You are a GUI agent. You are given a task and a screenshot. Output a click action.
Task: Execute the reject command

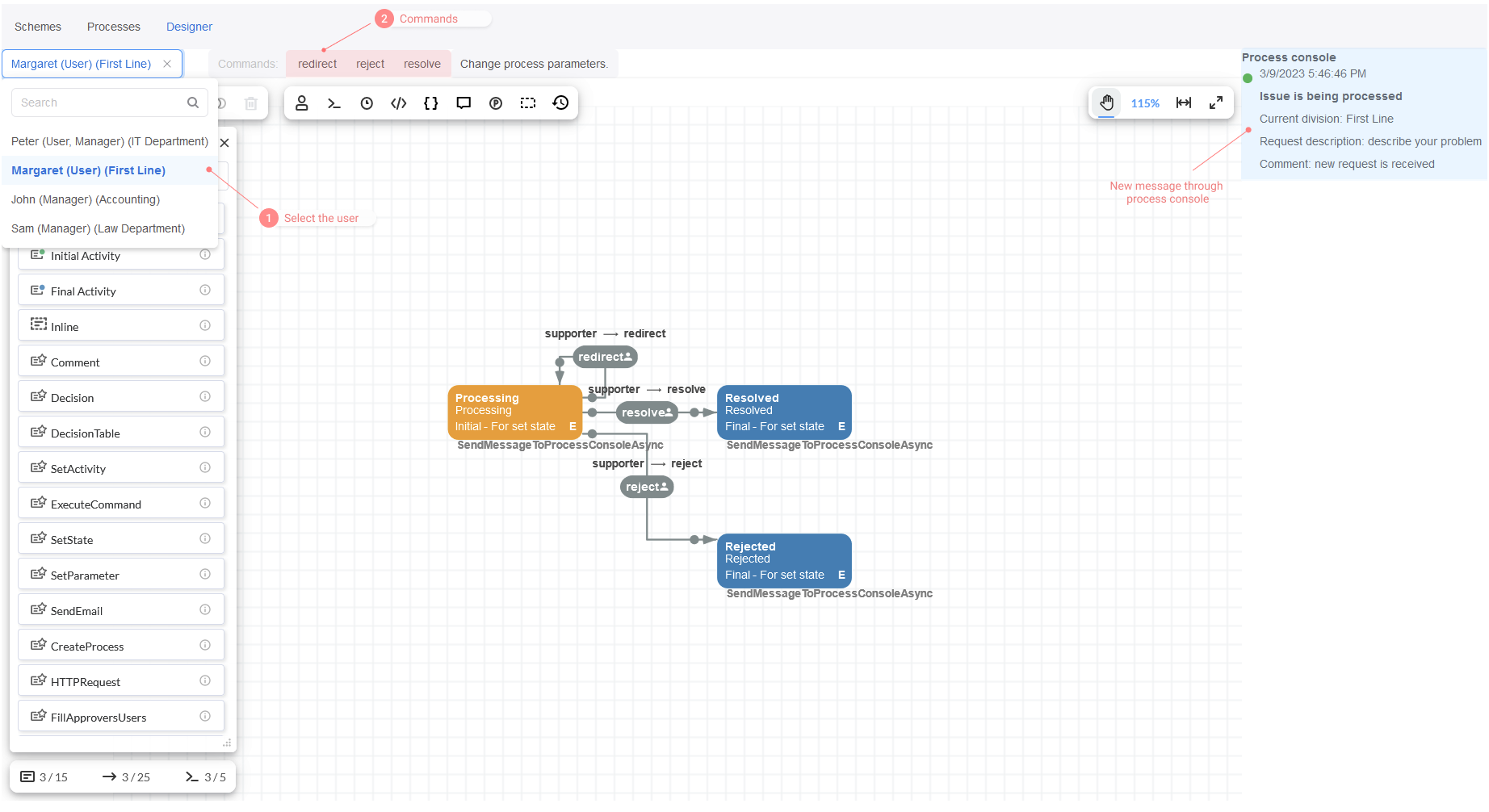tap(371, 64)
